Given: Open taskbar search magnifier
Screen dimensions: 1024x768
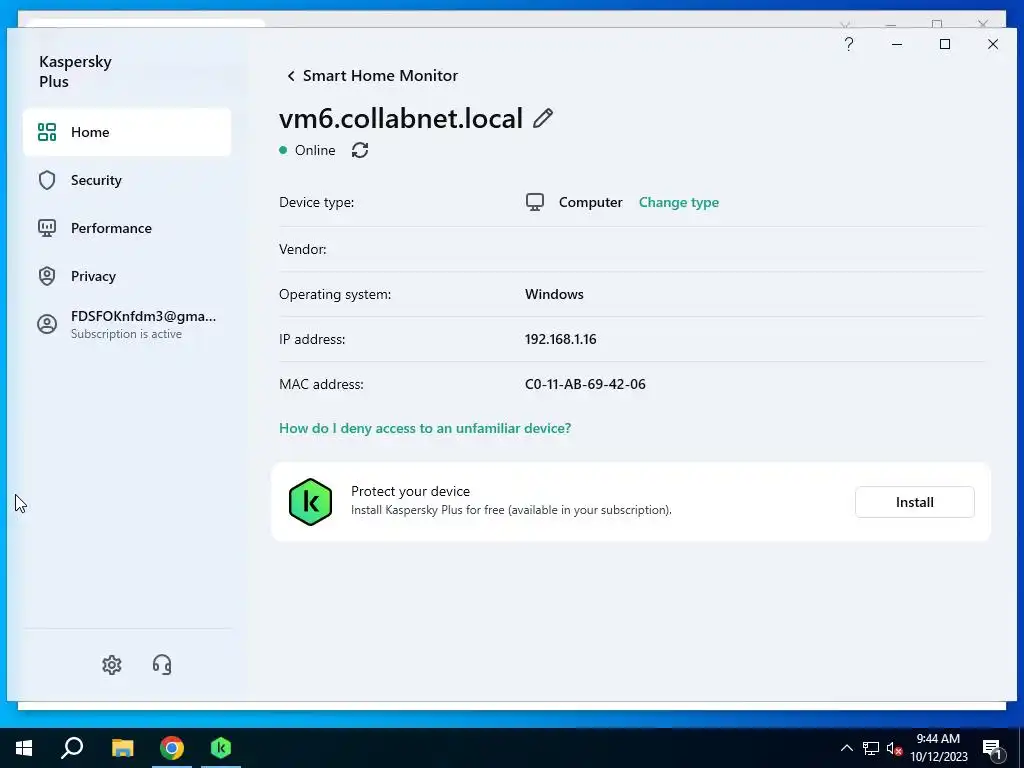Looking at the screenshot, I should (x=72, y=748).
